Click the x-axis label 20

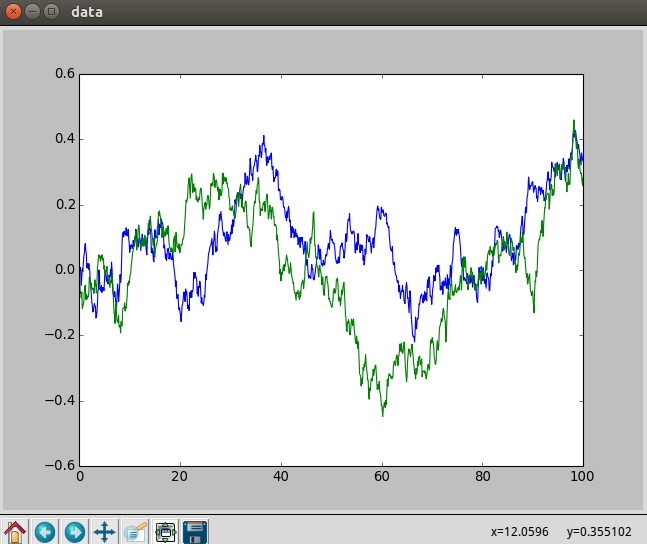click(x=180, y=477)
